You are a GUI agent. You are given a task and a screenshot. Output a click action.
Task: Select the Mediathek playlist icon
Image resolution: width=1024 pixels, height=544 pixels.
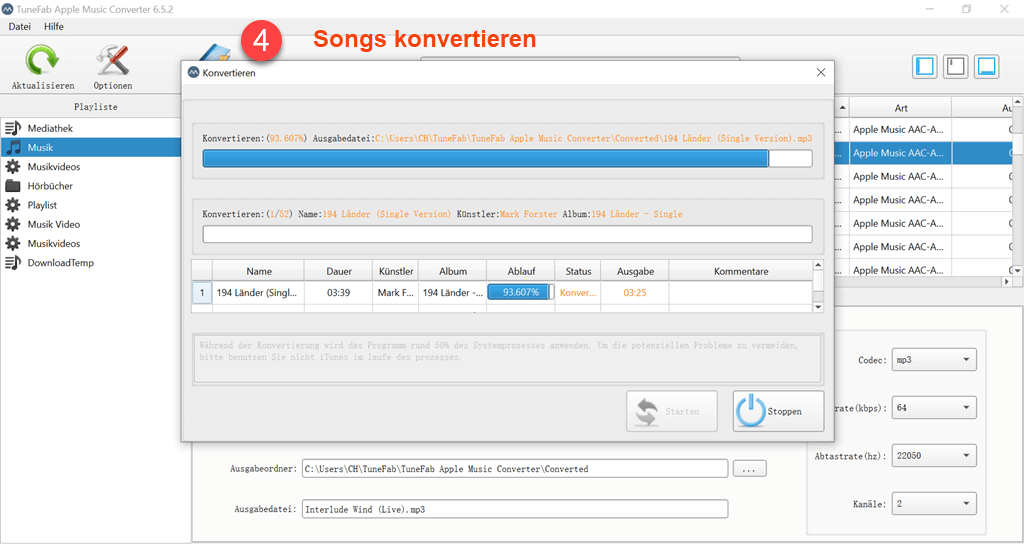pyautogui.click(x=12, y=128)
